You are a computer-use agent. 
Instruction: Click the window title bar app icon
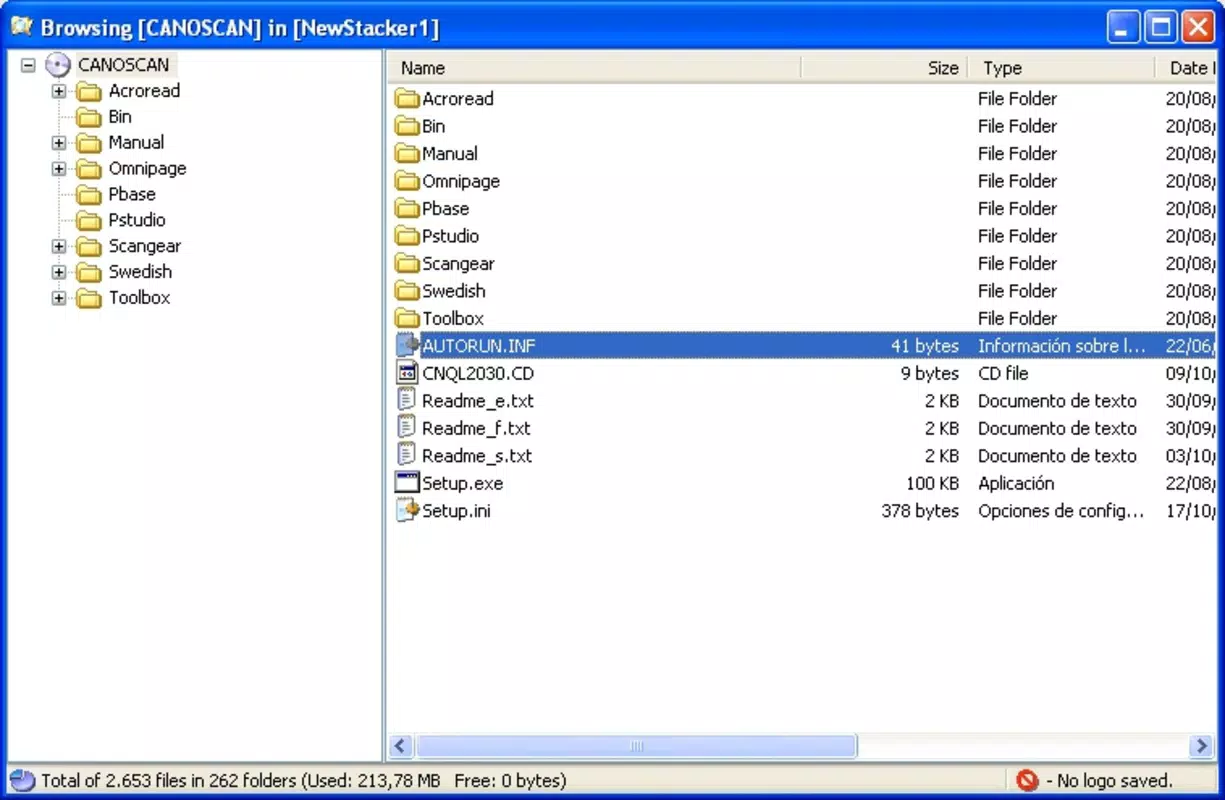21,27
